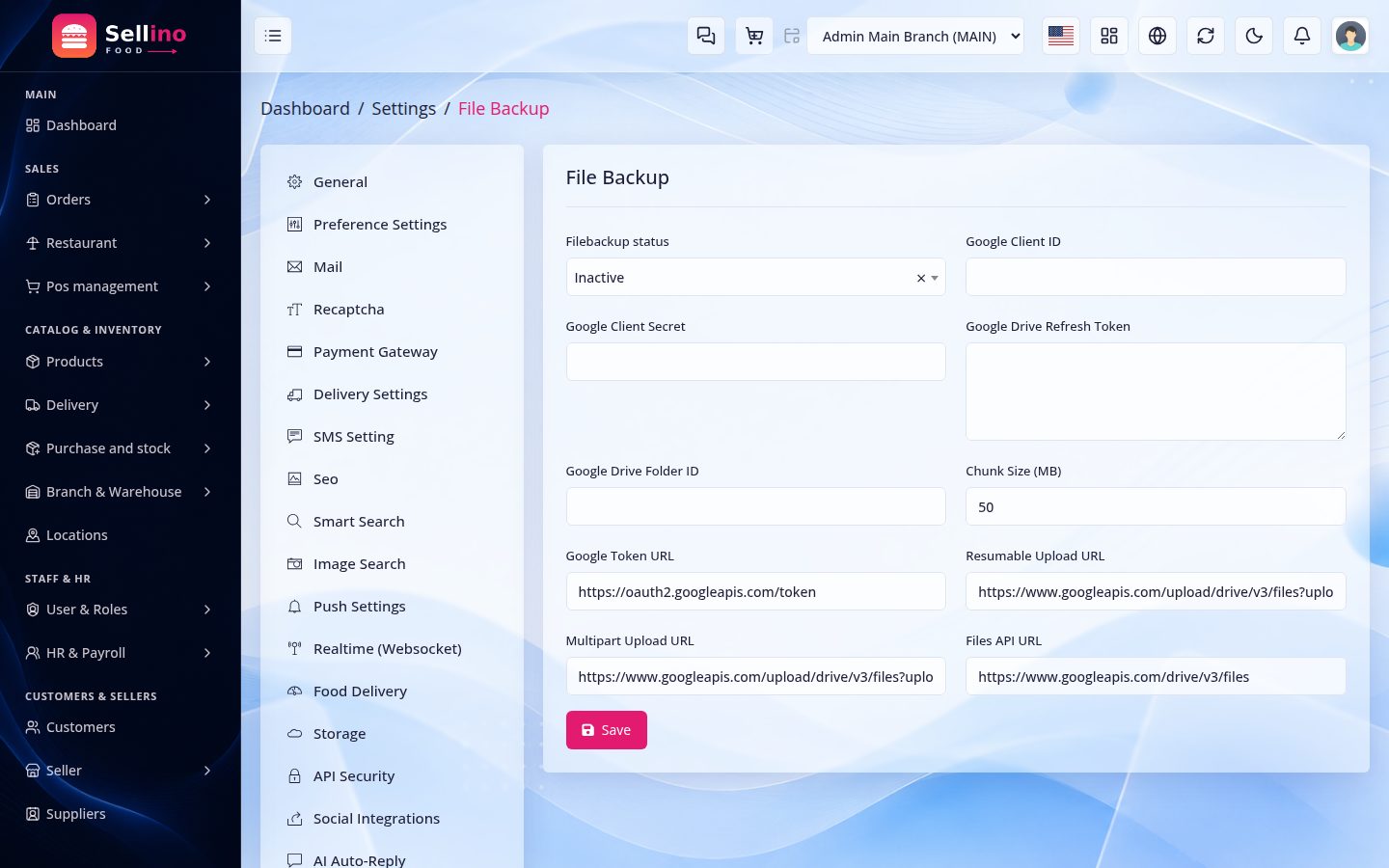Open the chat messages icon
This screenshot has height=868, width=1389.
706,36
